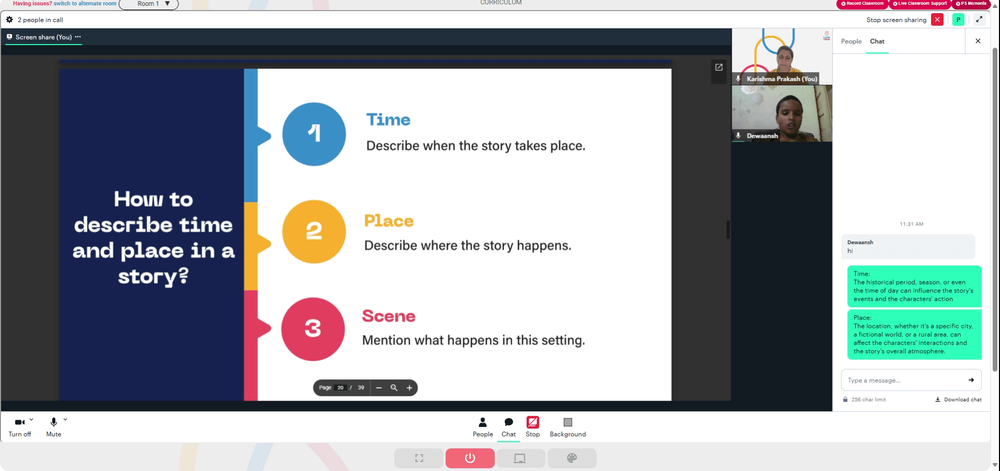The image size is (1000, 471).
Task: Click the red stop screen sharing X icon
Action: pyautogui.click(x=937, y=20)
